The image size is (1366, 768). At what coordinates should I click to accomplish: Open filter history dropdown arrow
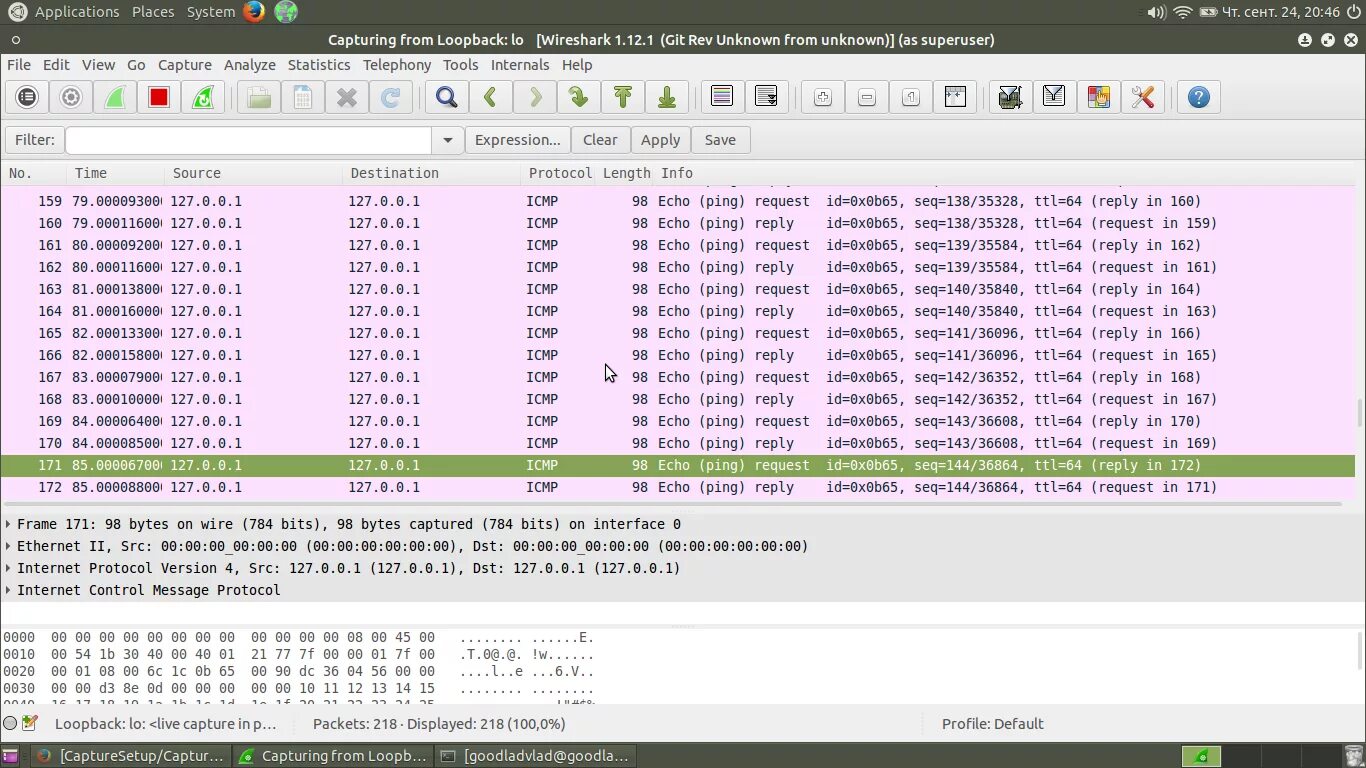(448, 140)
